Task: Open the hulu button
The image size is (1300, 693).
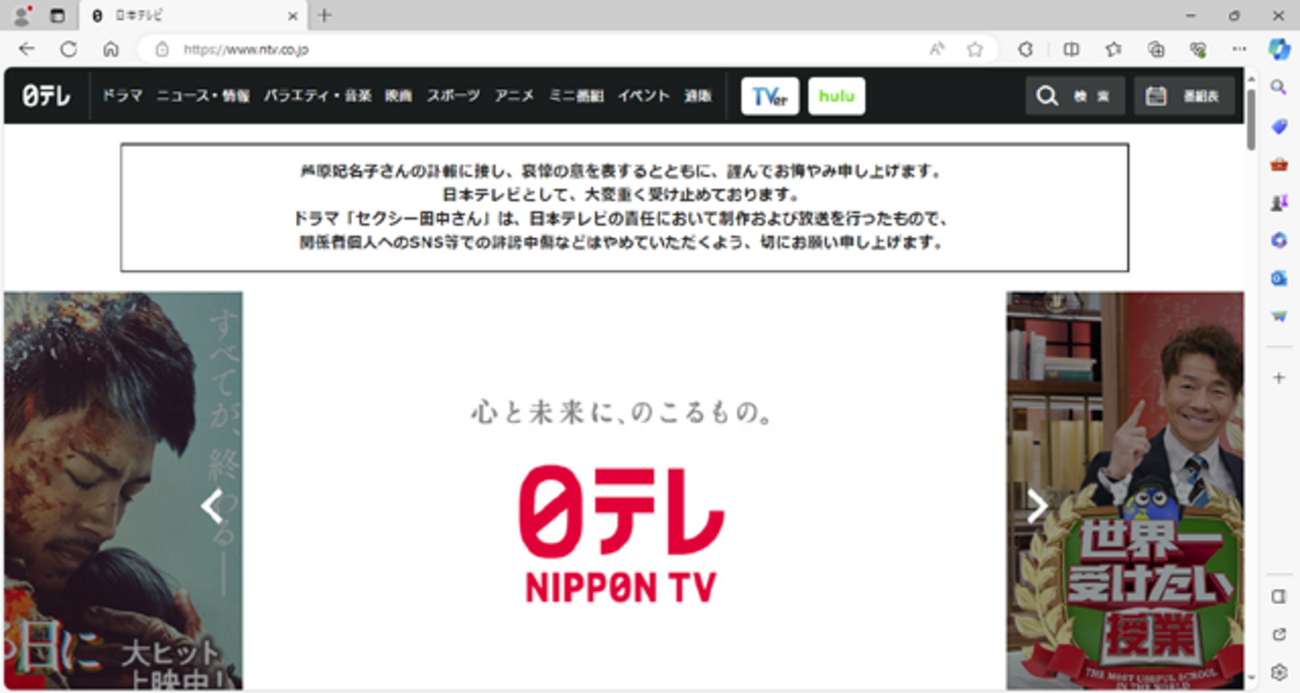Action: tap(836, 96)
